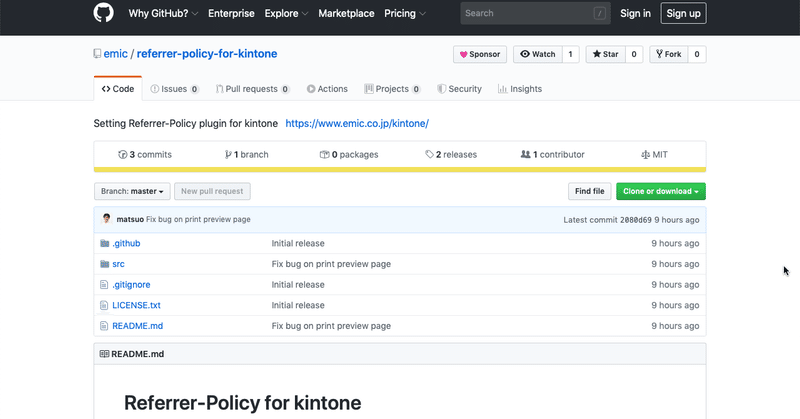The image size is (800, 419).
Task: Click the slash shortcut icon in search
Action: coord(599,13)
